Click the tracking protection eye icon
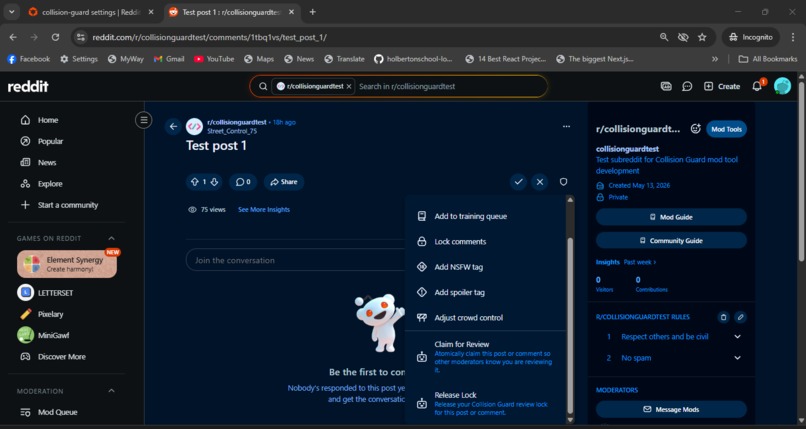 [x=683, y=37]
